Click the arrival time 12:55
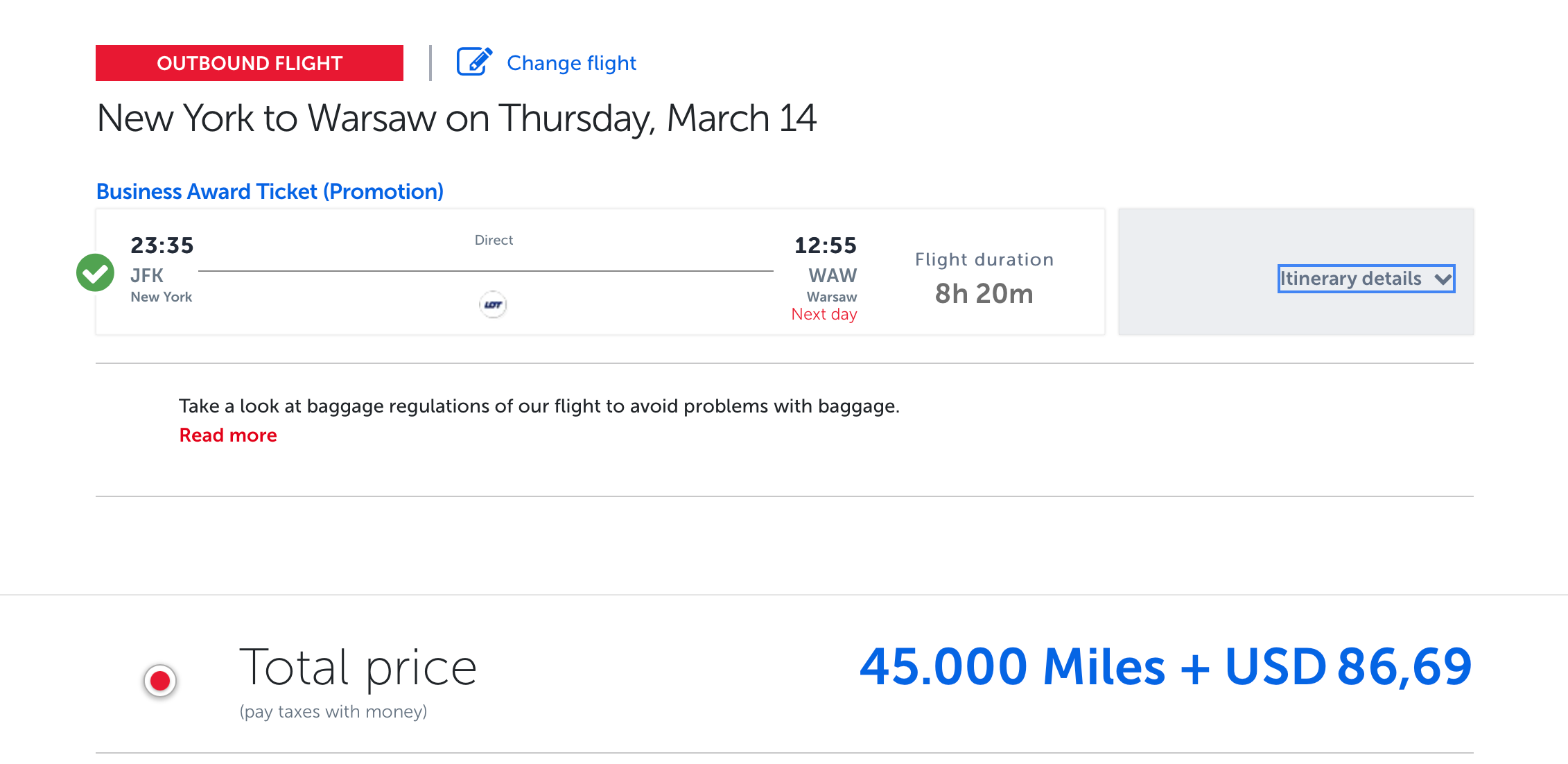The width and height of the screenshot is (1568, 764). (825, 245)
